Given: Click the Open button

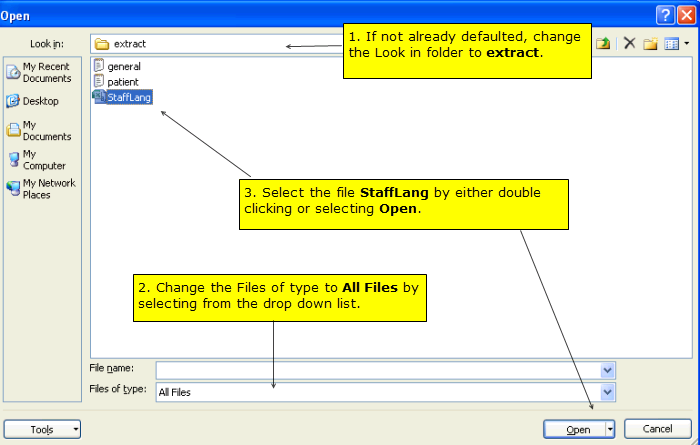Looking at the screenshot, I should [x=574, y=429].
